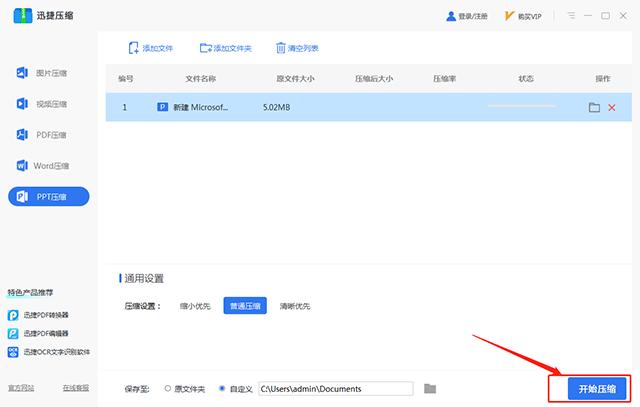Click PowerPoint file icon in row 1
Viewport: 640px width, 407px height.
coord(162,107)
